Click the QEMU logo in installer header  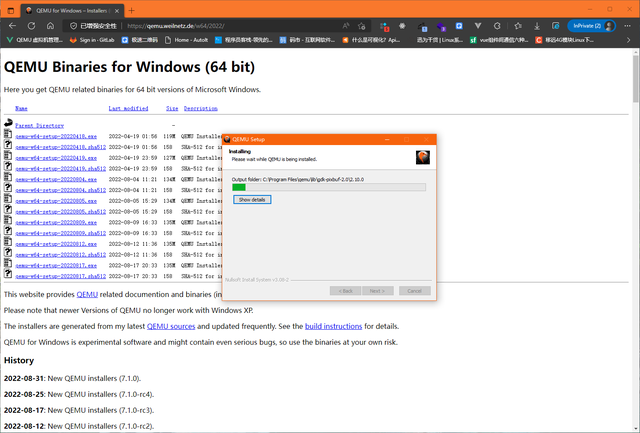(x=422, y=157)
